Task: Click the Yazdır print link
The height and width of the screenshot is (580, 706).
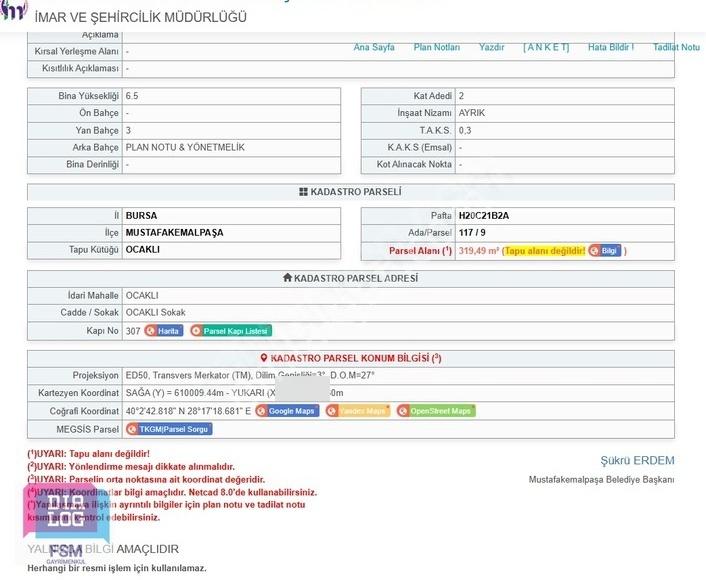Action: 491,47
